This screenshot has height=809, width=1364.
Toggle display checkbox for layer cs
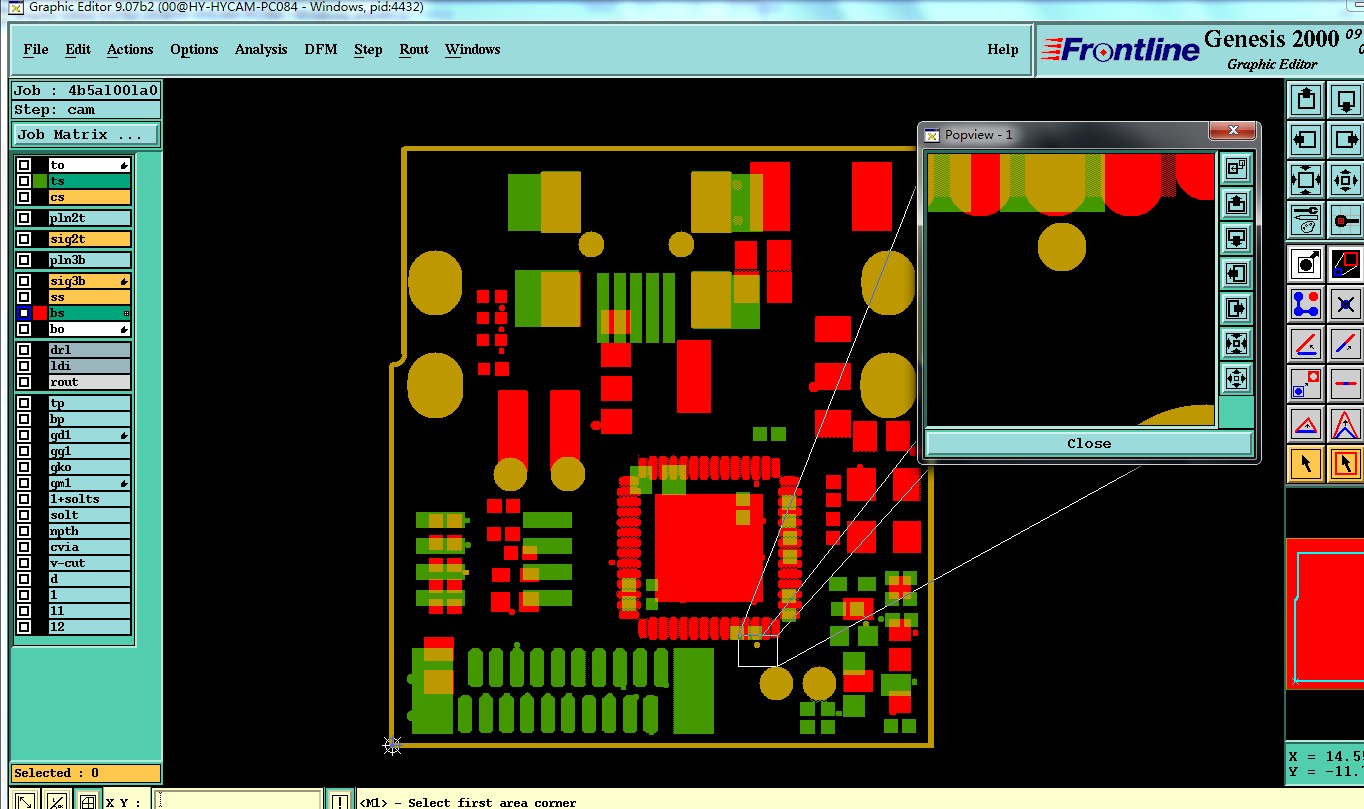pyautogui.click(x=23, y=197)
